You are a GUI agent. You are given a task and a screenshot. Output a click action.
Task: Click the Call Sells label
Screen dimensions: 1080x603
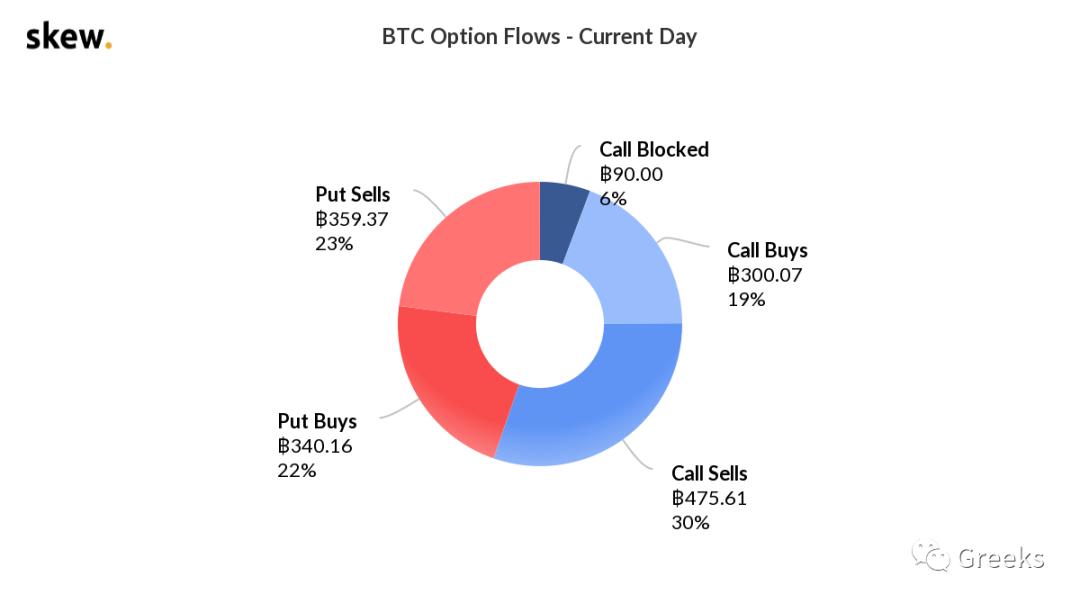709,474
